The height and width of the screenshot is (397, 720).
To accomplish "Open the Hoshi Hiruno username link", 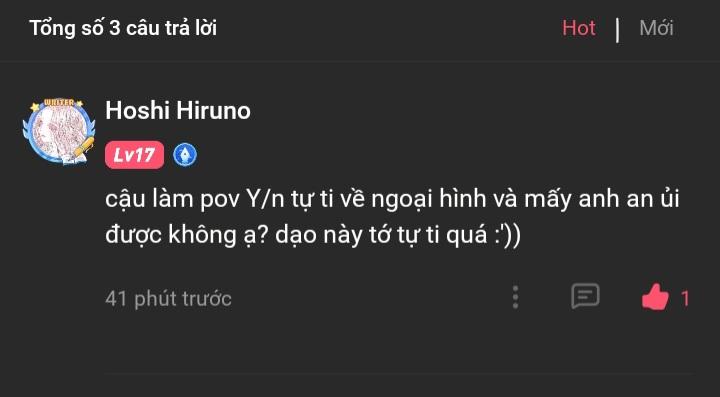I will (x=178, y=111).
